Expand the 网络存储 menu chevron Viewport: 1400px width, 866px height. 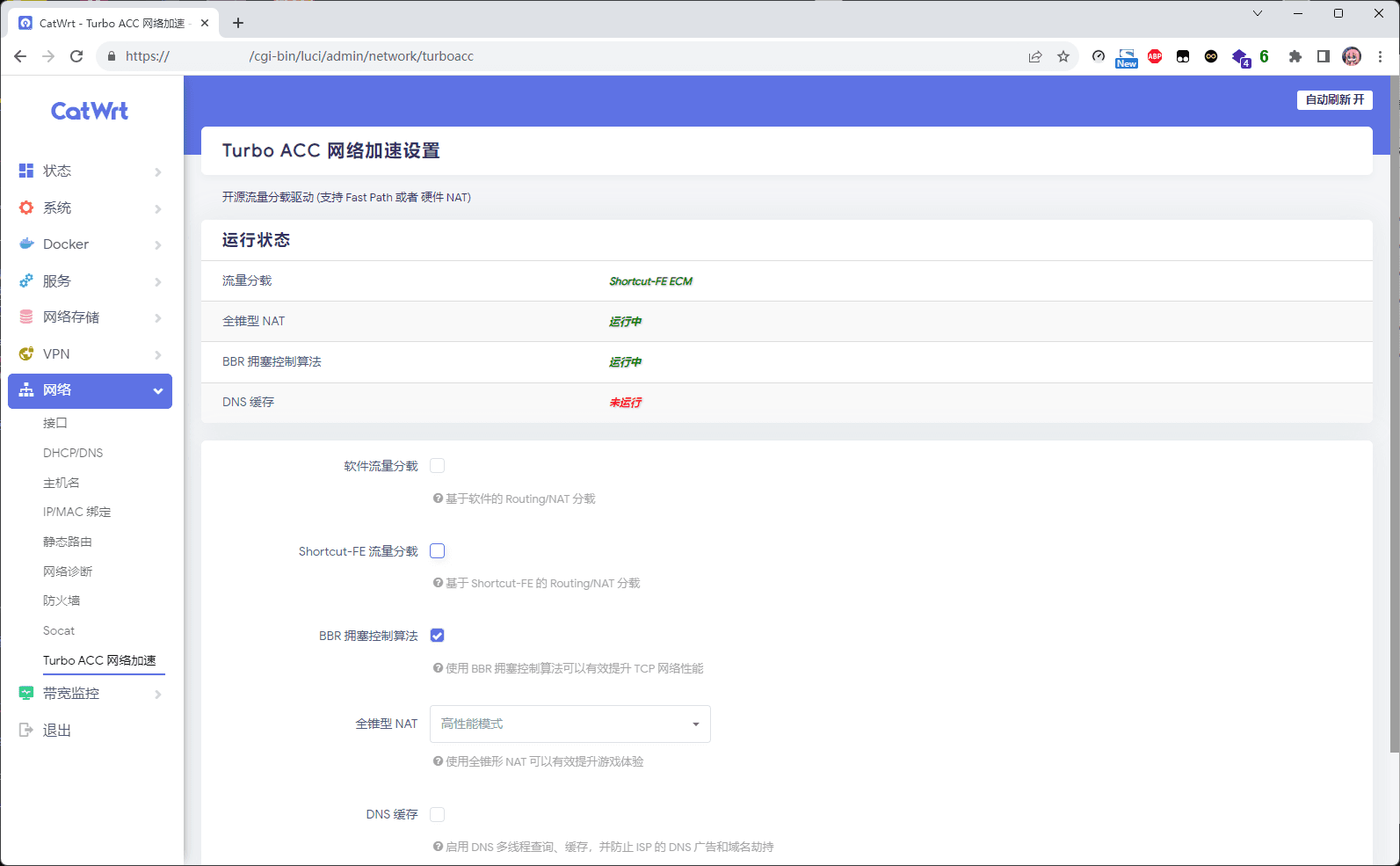[x=158, y=317]
